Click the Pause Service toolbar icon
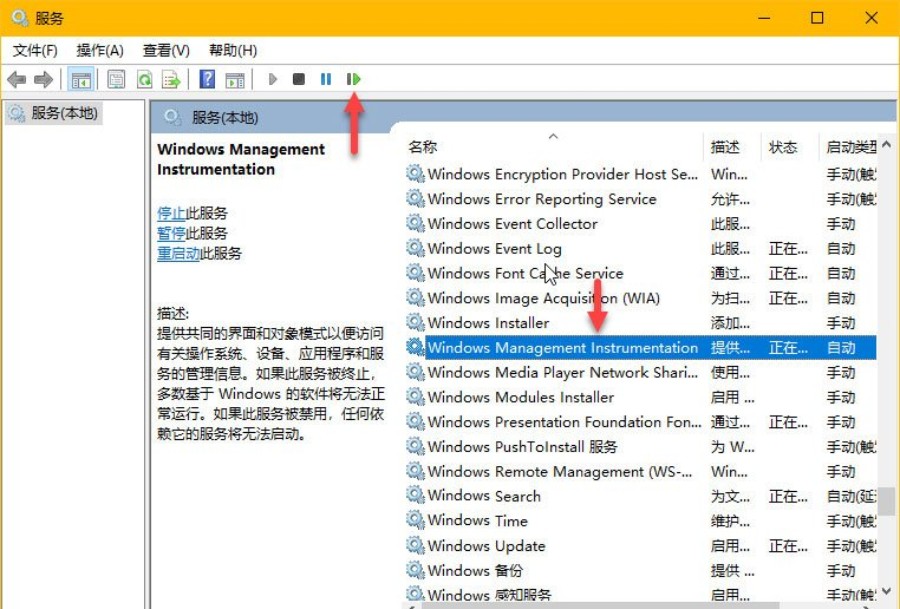The width and height of the screenshot is (900, 609). pyautogui.click(x=325, y=79)
